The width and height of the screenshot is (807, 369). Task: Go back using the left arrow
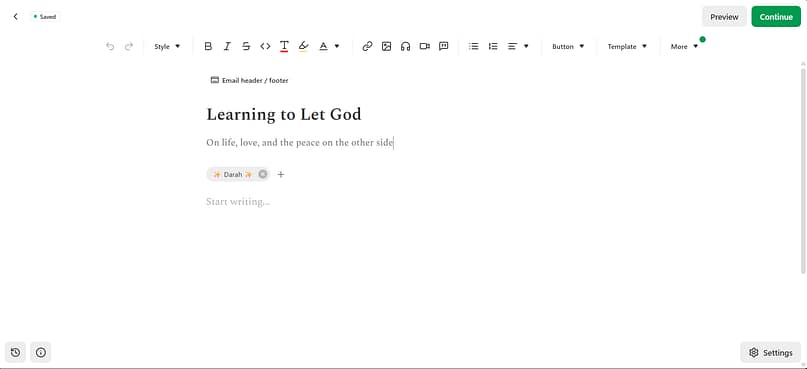click(x=15, y=16)
